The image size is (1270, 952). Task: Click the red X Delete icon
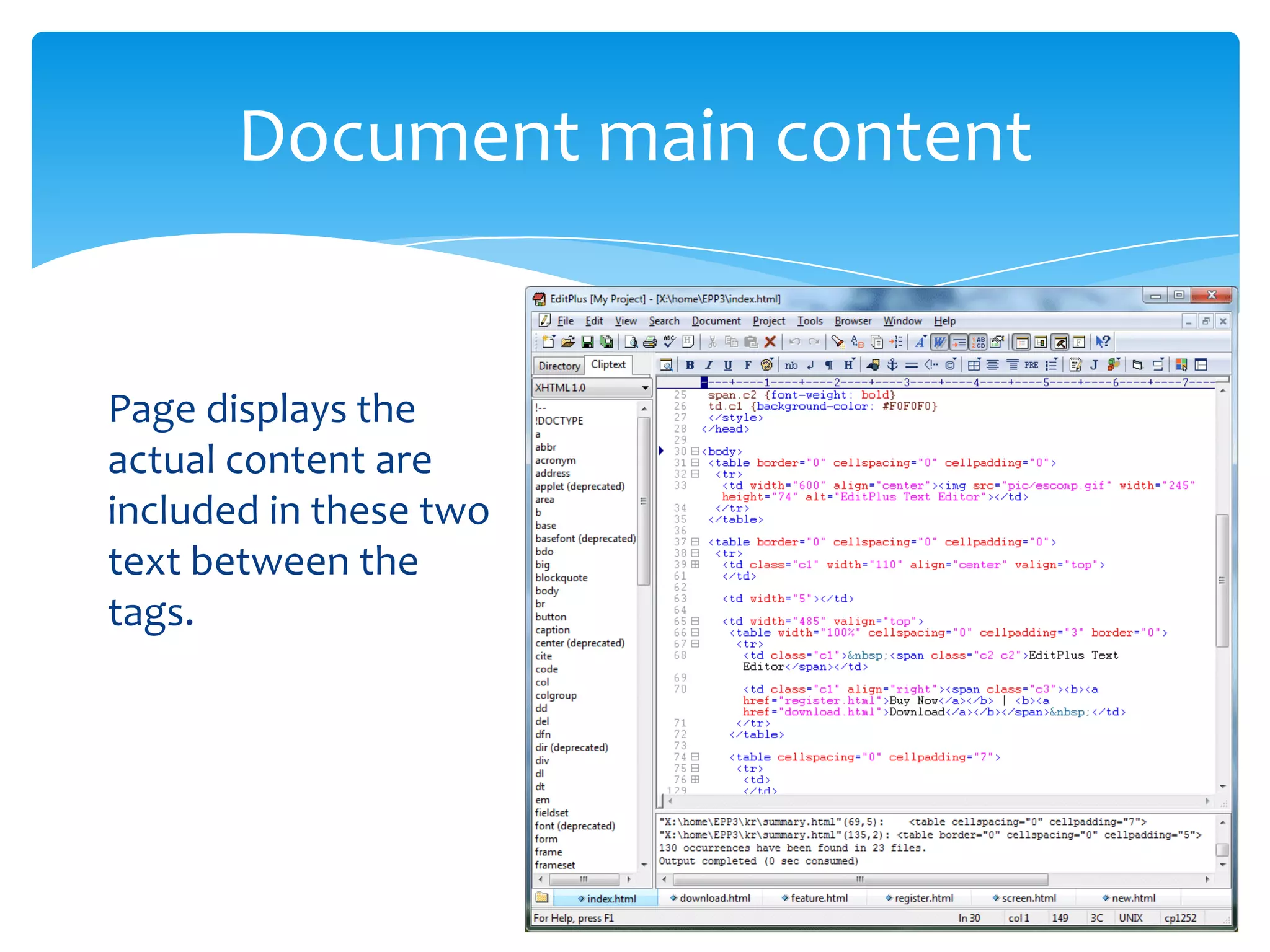(x=770, y=342)
